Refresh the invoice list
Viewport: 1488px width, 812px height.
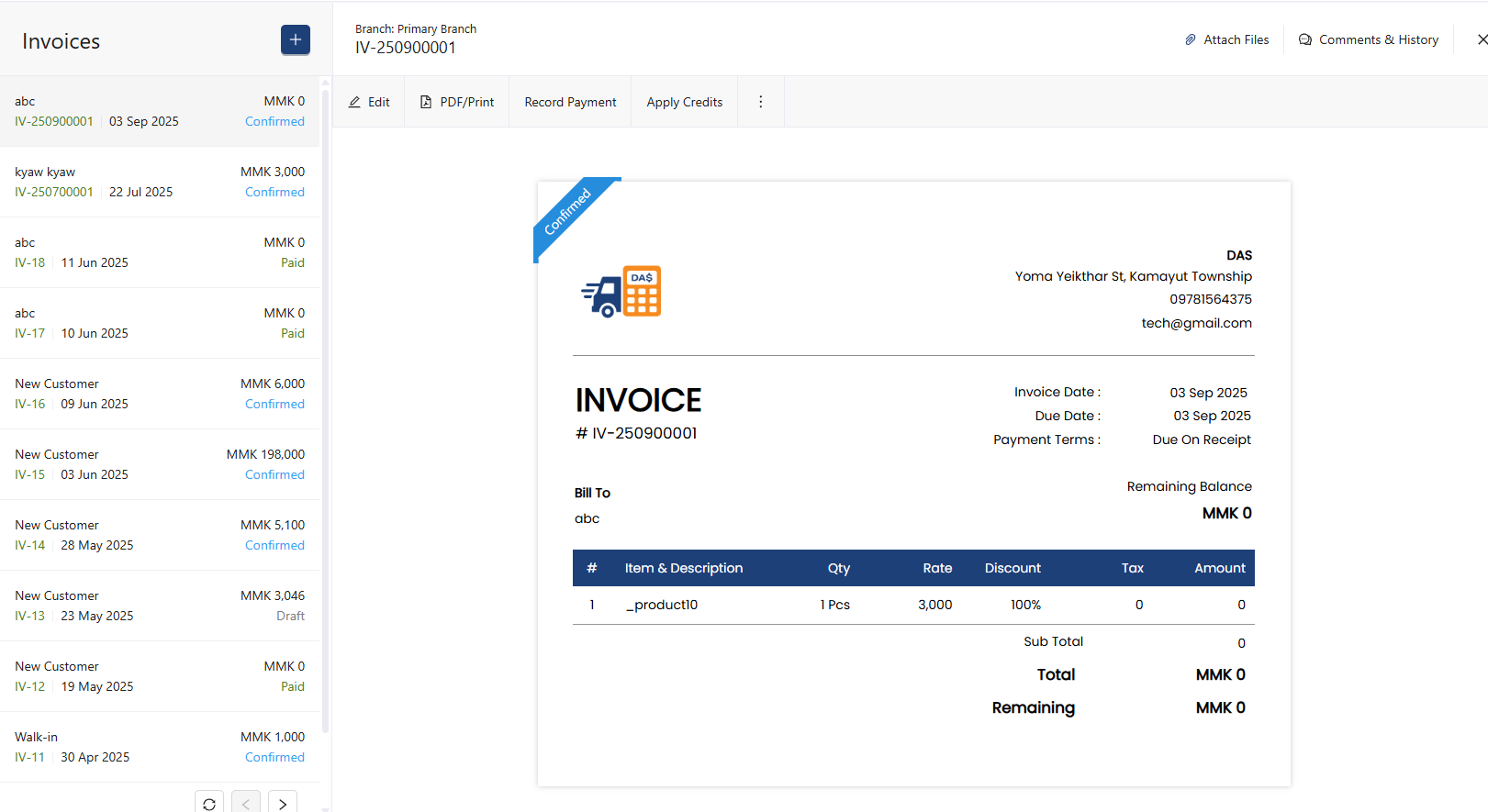pyautogui.click(x=209, y=802)
